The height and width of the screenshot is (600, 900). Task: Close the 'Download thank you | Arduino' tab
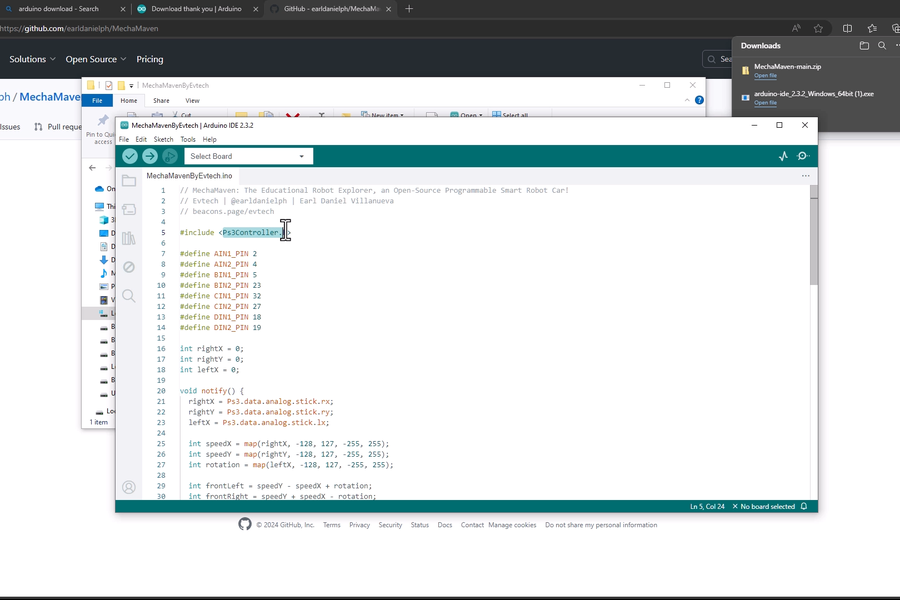pos(256,9)
